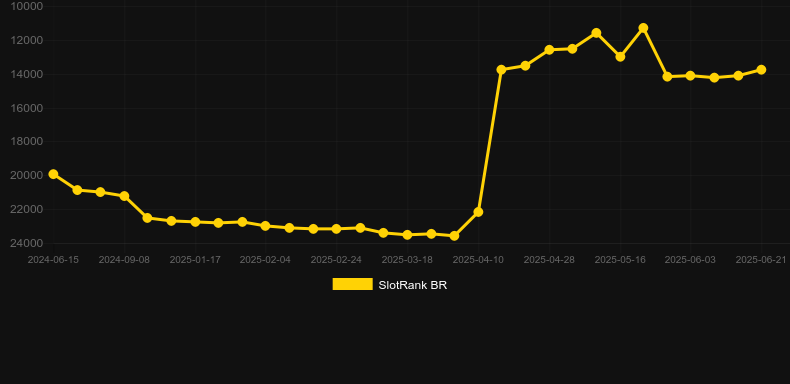
Task: Click the 16000 y-axis label
Action: point(26,108)
